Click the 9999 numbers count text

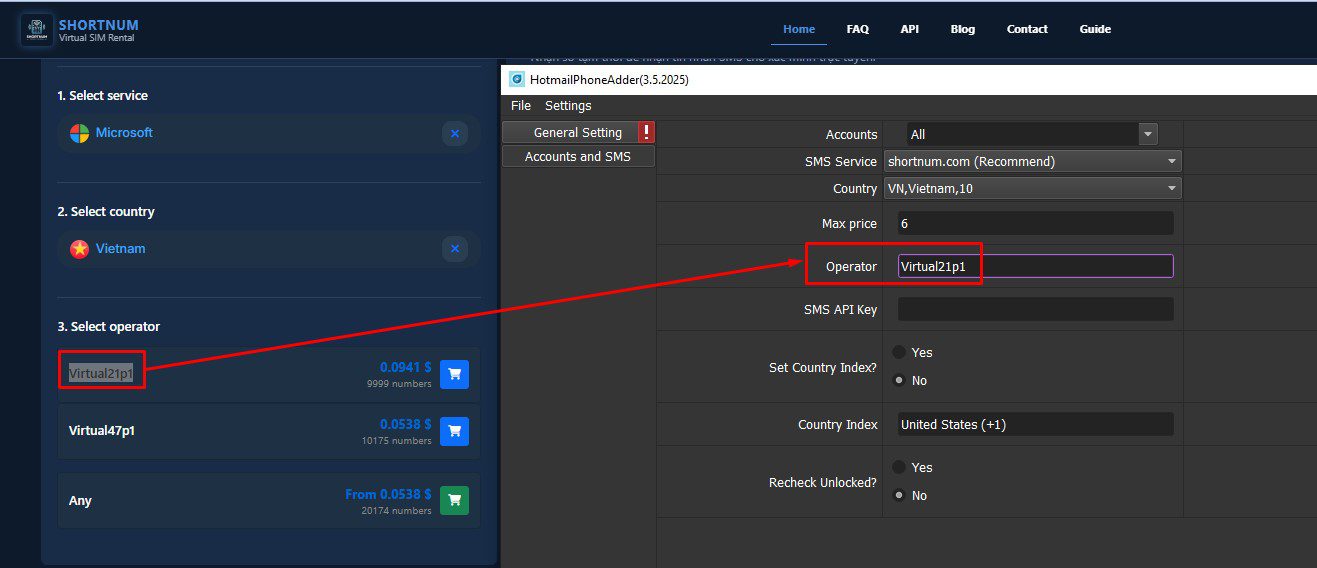pyautogui.click(x=399, y=384)
